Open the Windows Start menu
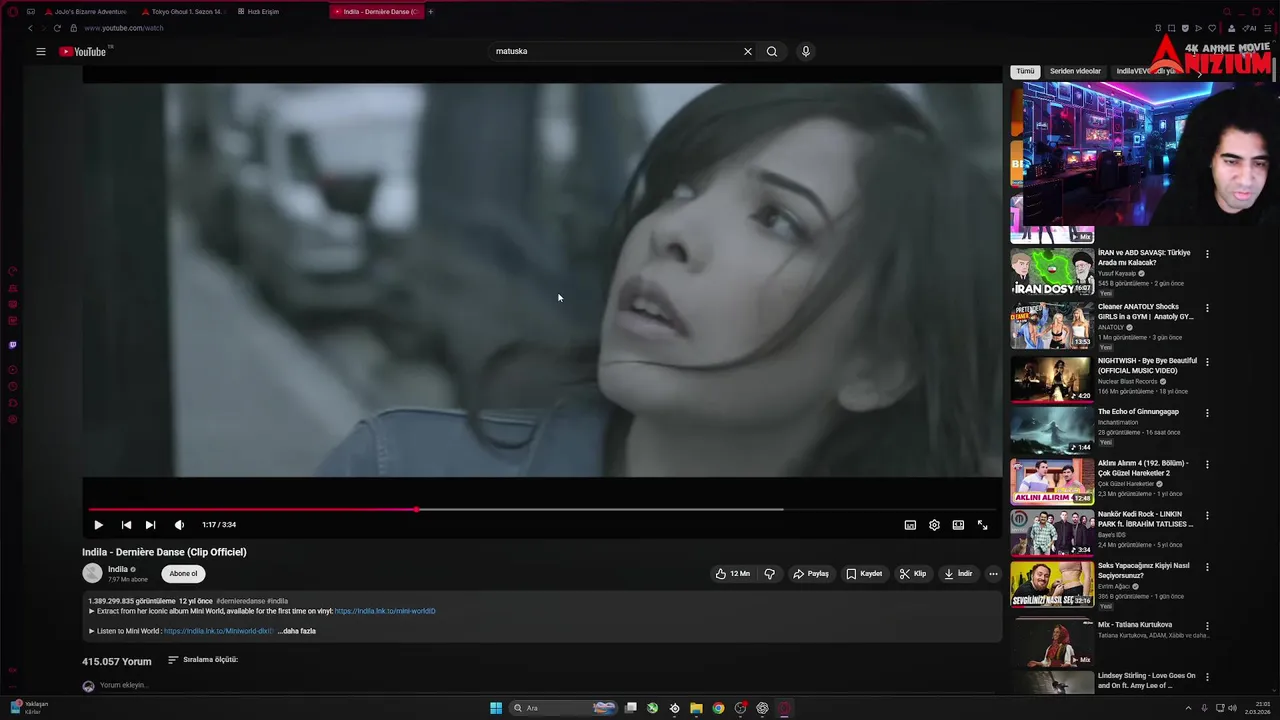 pos(496,708)
